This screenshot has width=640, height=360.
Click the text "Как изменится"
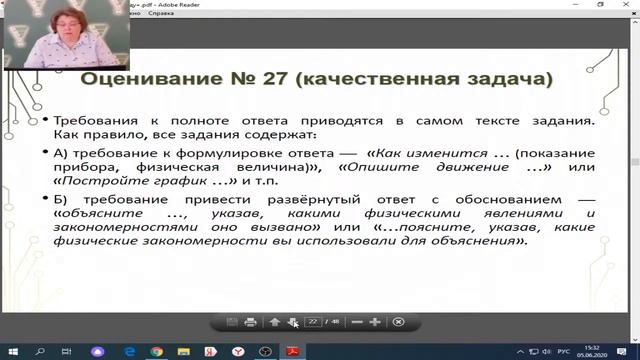tap(431, 153)
